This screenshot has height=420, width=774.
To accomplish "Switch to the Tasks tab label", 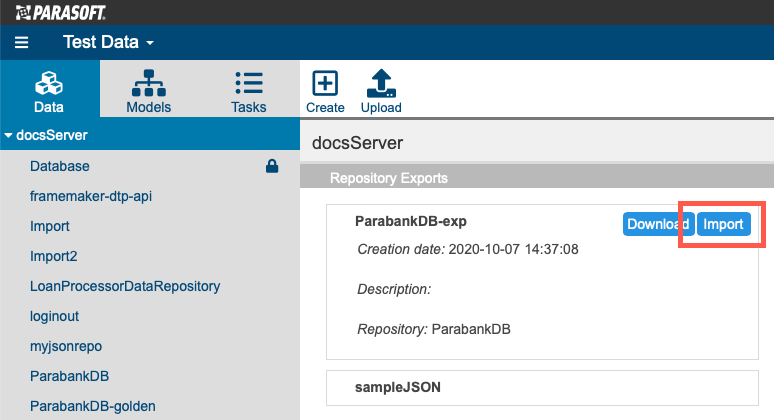I will [x=249, y=107].
